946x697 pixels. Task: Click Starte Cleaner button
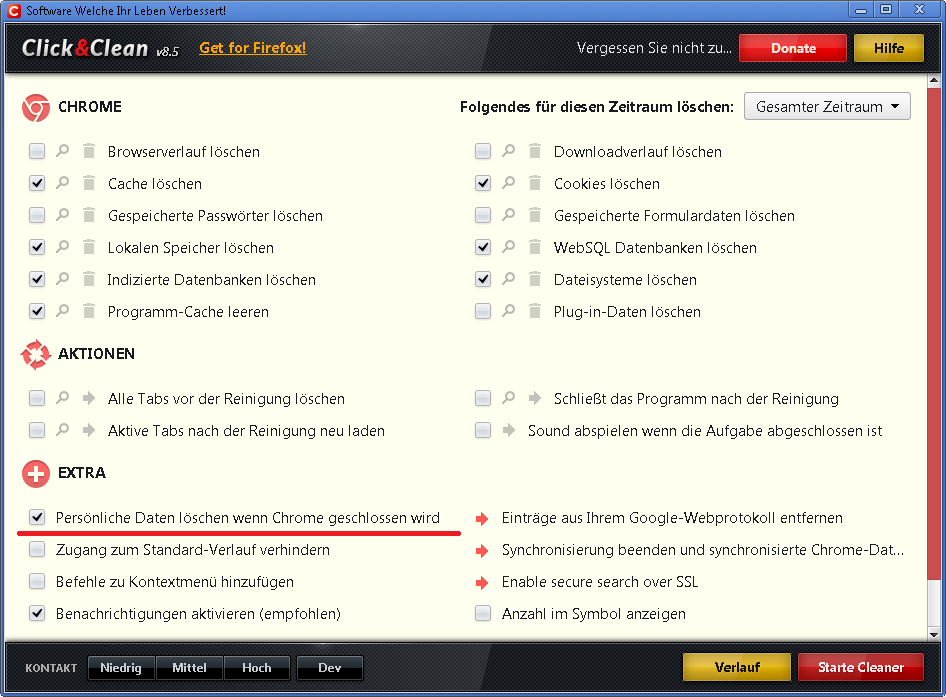(860, 667)
